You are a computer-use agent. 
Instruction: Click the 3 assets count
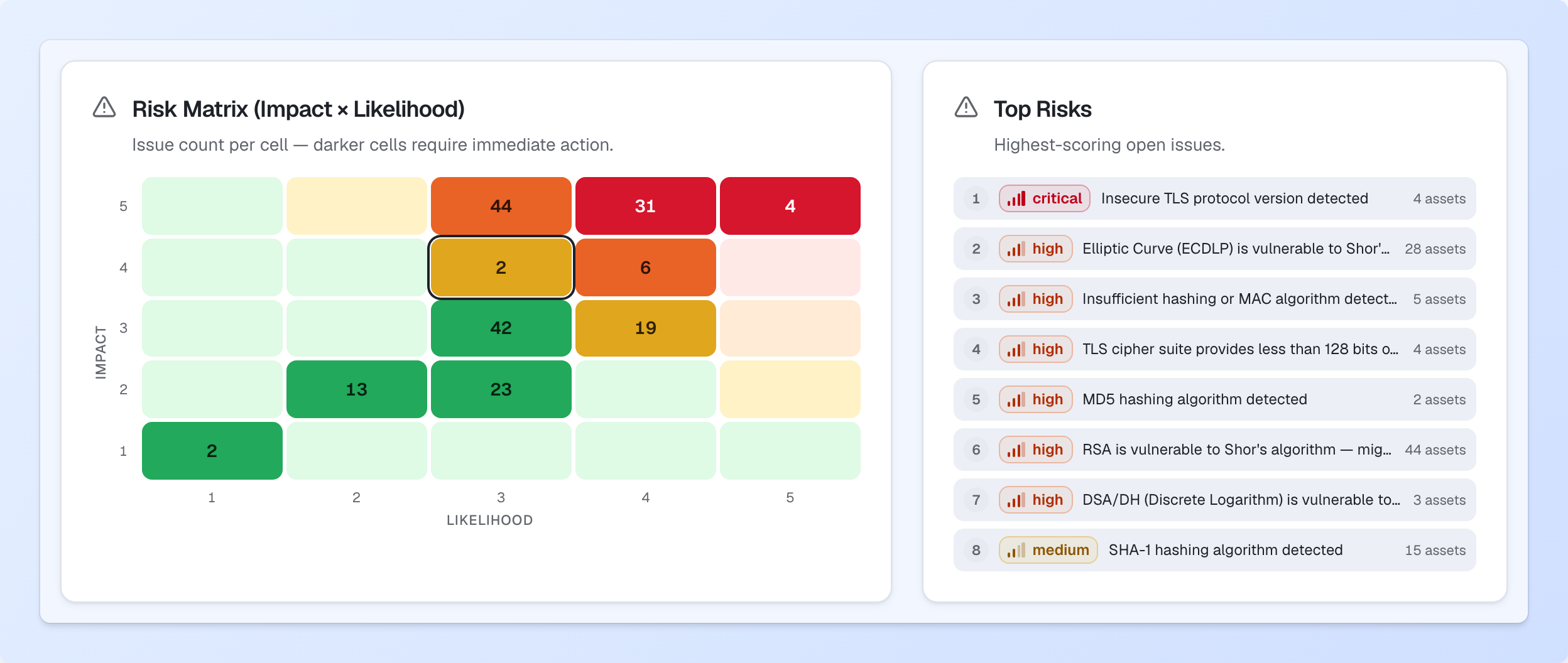tap(1439, 500)
